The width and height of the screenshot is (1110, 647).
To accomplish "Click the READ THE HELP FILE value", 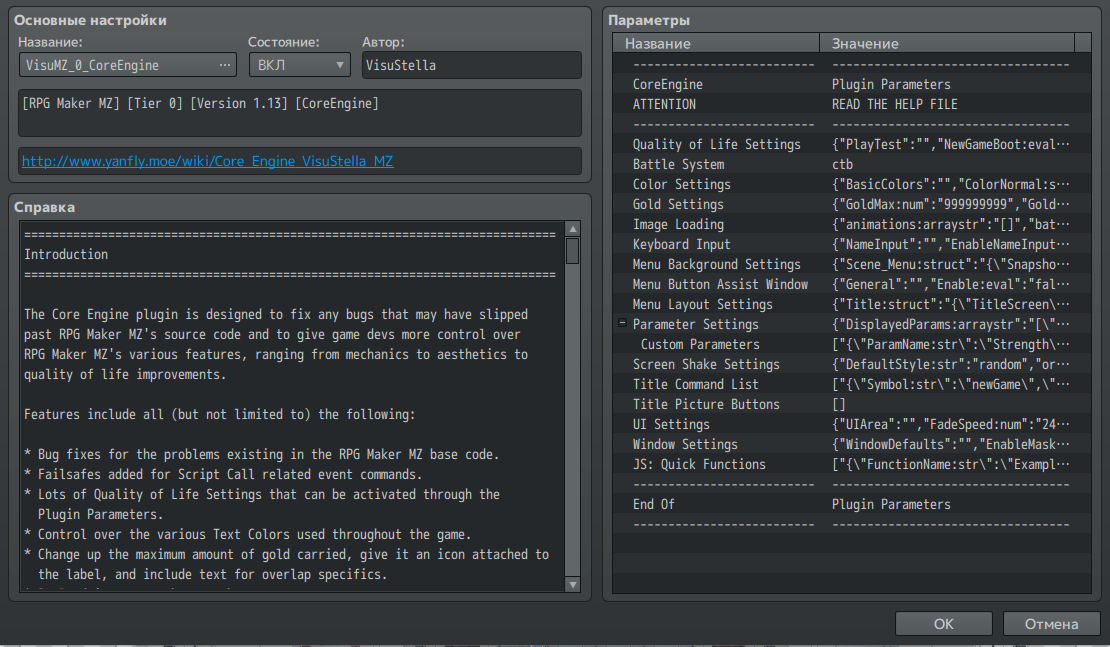I will (894, 104).
